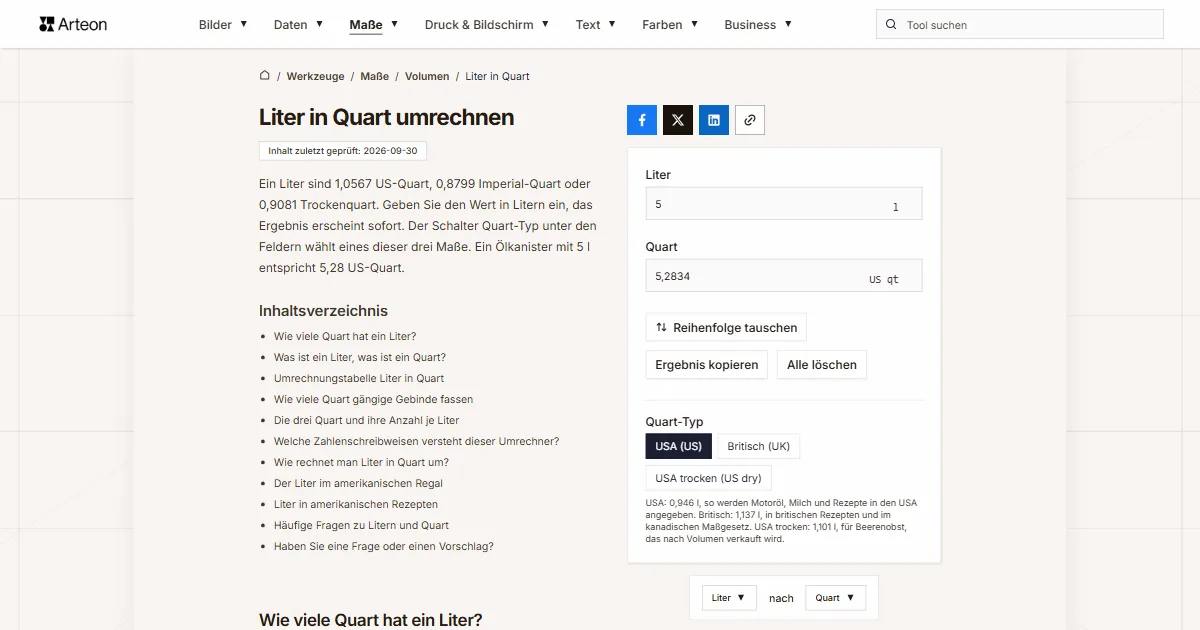Click the Tool suchen search box

pyautogui.click(x=1020, y=25)
